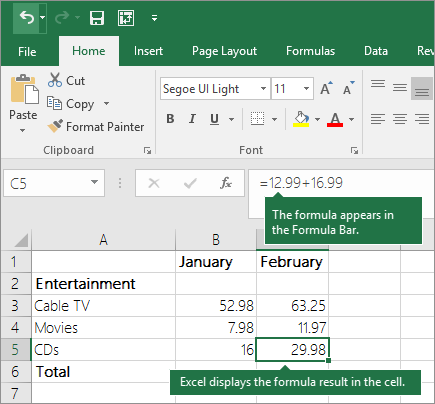Open the Formulas ribbon tab
Screen dimensions: 435x404
310,51
